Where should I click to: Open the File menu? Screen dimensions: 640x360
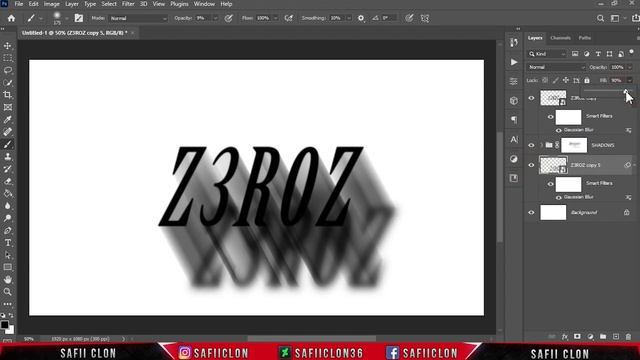(x=19, y=4)
